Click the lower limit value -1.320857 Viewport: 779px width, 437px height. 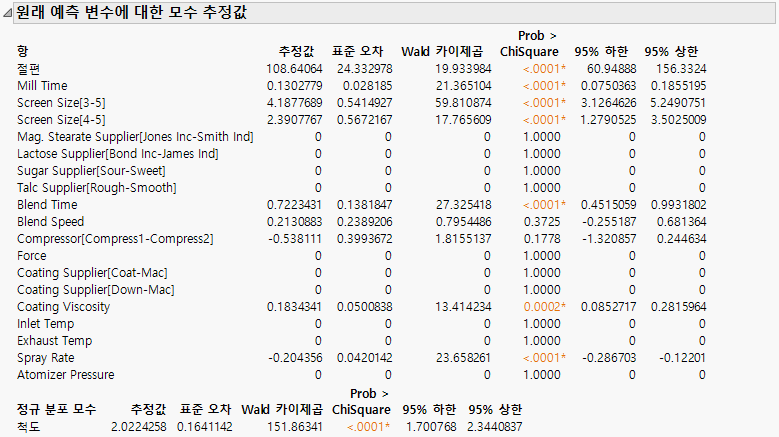coord(609,239)
